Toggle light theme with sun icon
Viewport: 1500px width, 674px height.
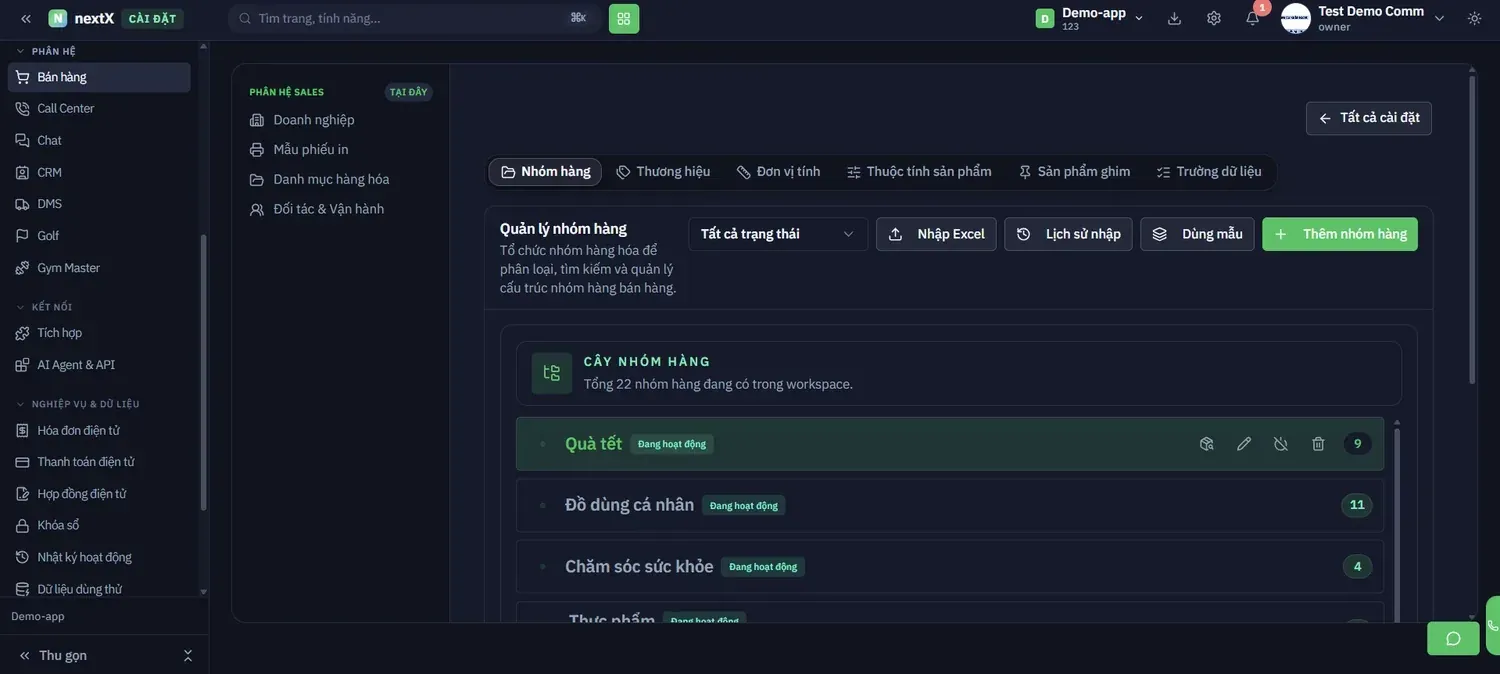(x=1475, y=18)
